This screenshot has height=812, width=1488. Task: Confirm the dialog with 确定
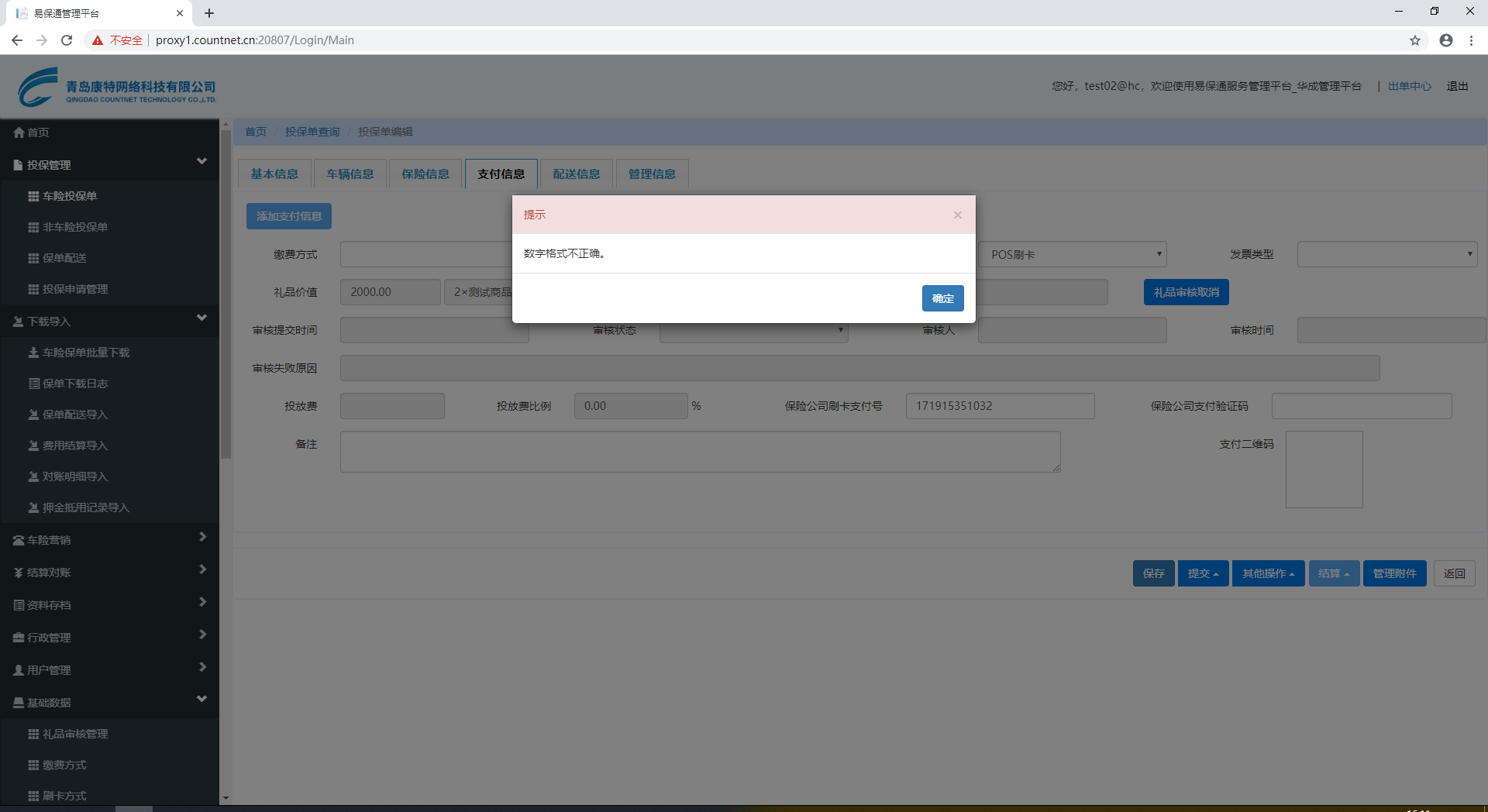coord(943,298)
